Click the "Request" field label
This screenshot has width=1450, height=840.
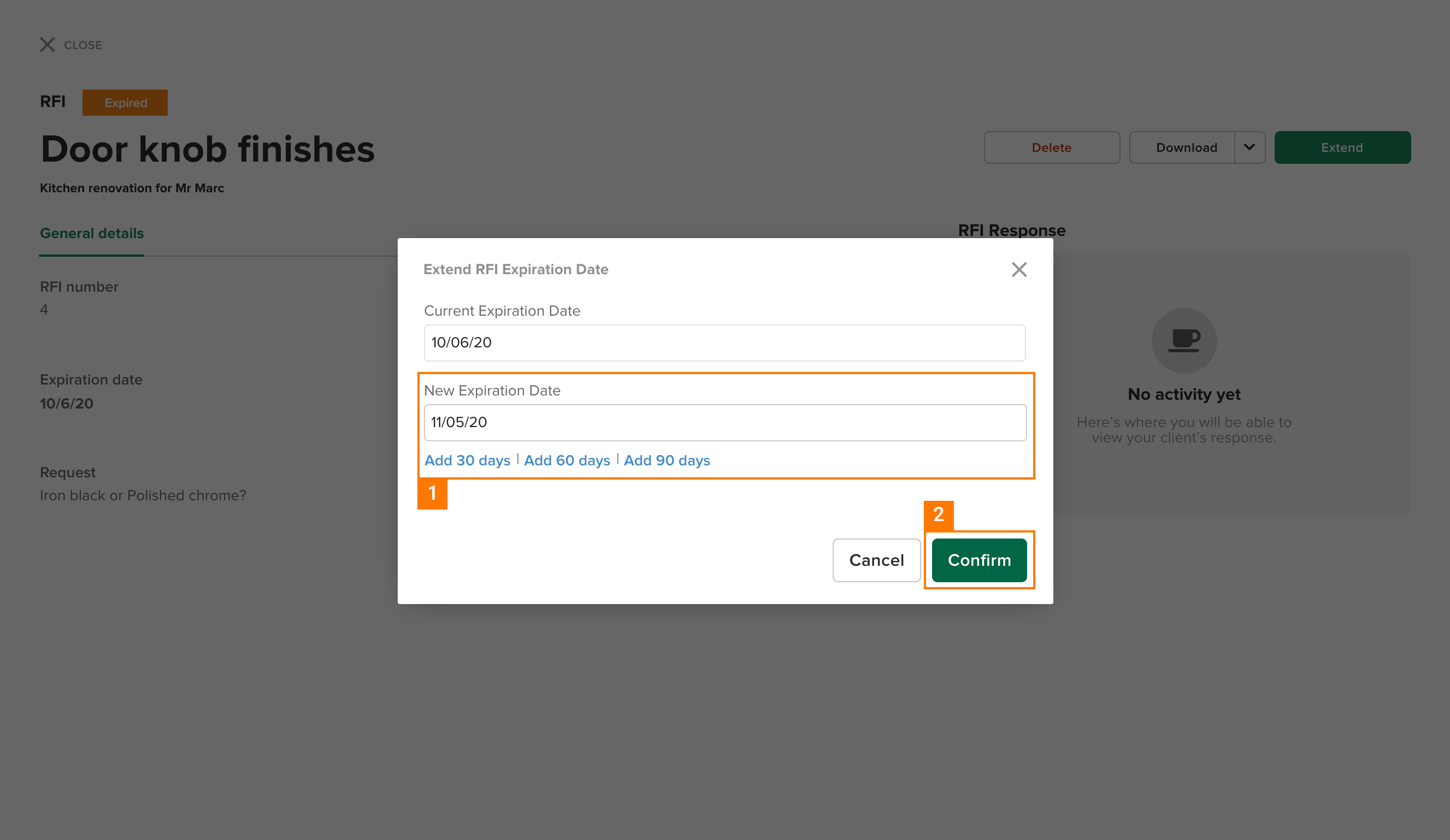[x=67, y=472]
